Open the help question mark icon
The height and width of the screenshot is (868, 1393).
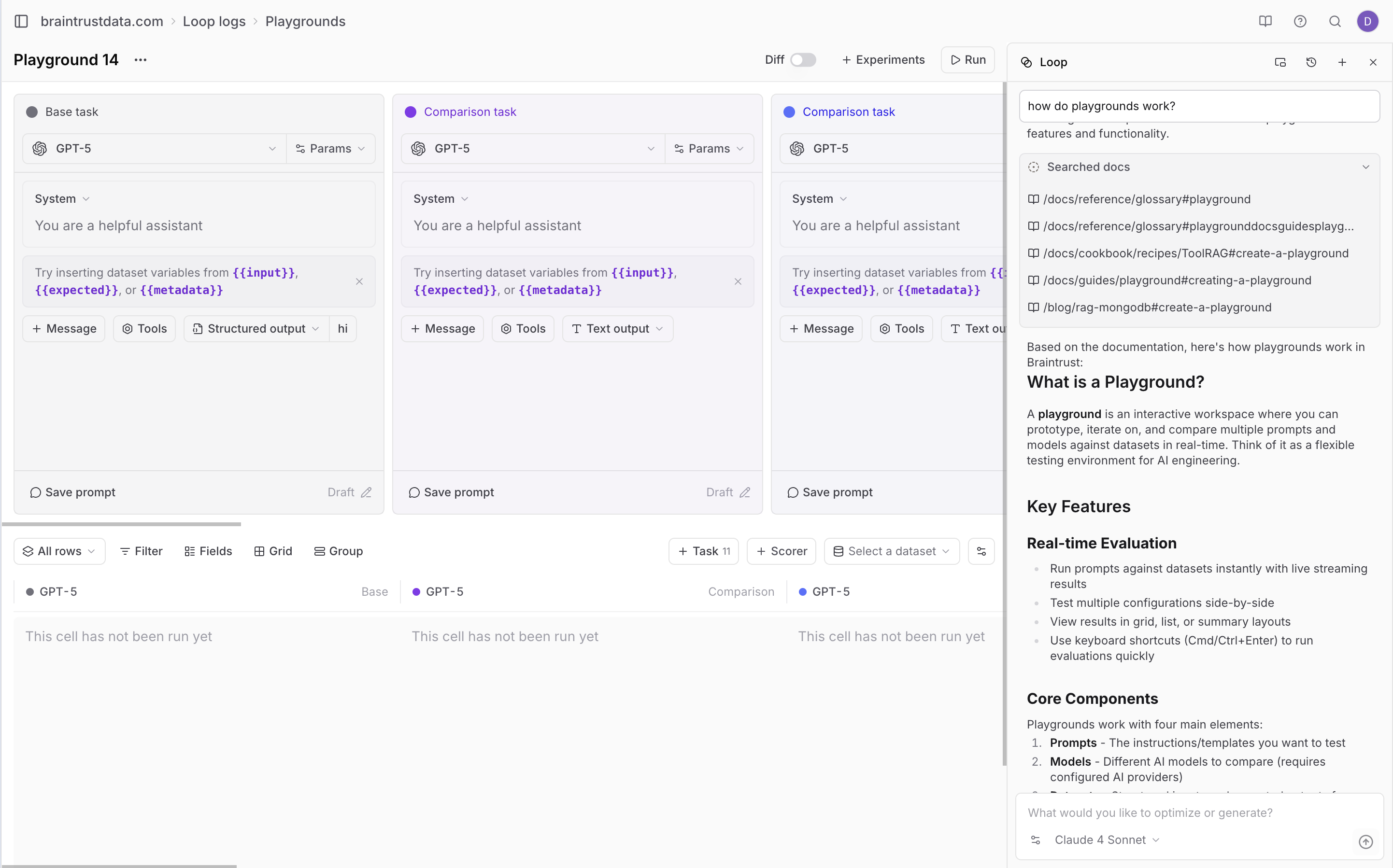click(1300, 21)
